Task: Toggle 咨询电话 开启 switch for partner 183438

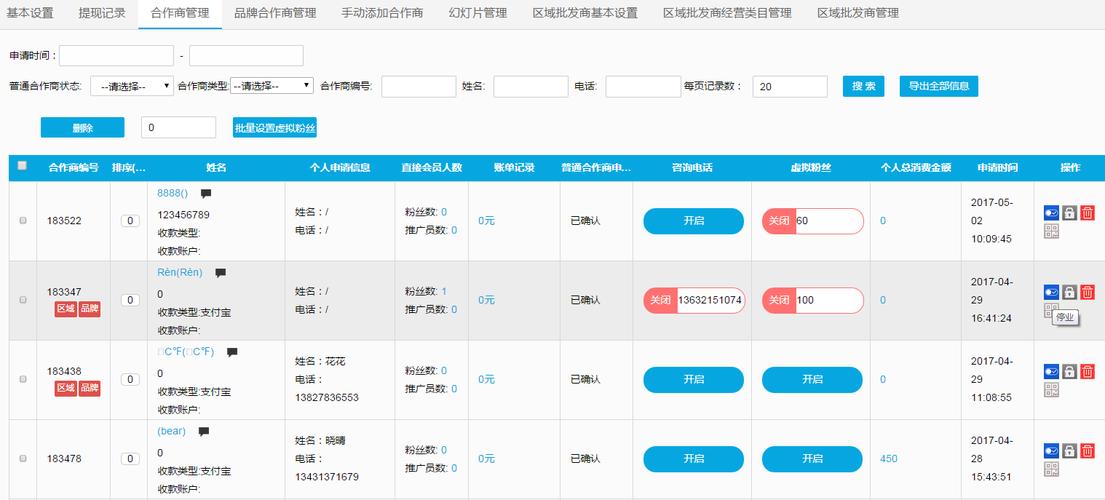Action: (693, 380)
